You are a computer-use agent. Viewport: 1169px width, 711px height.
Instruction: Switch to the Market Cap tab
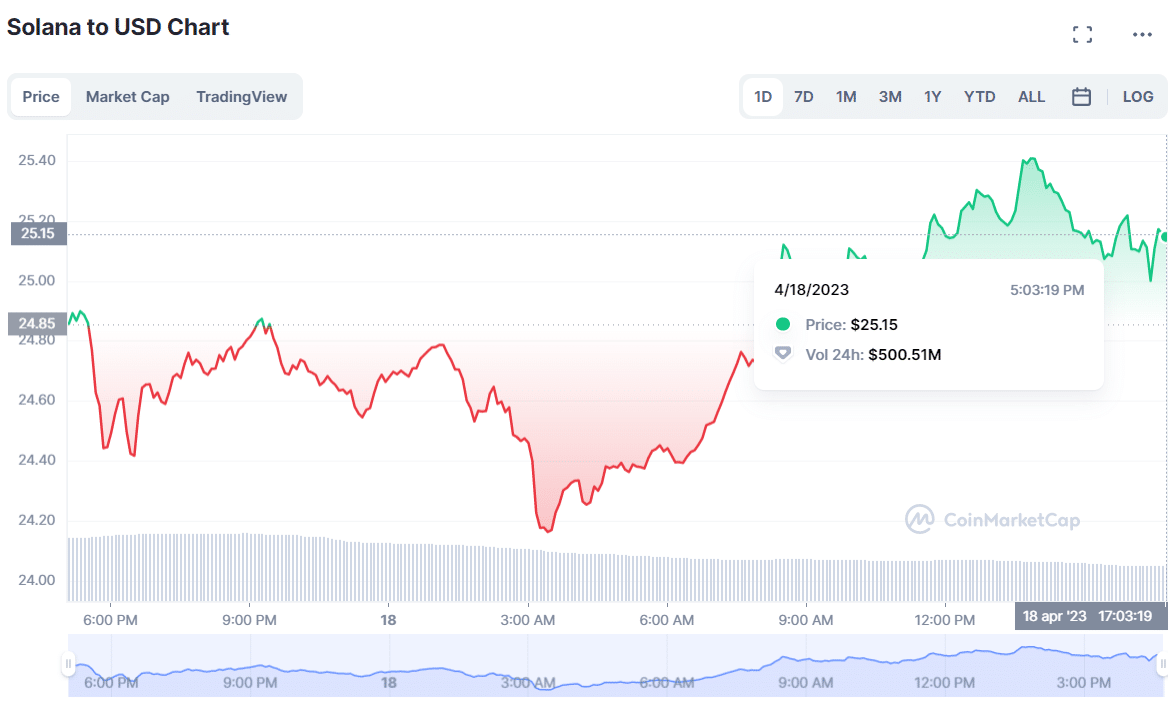tap(127, 97)
